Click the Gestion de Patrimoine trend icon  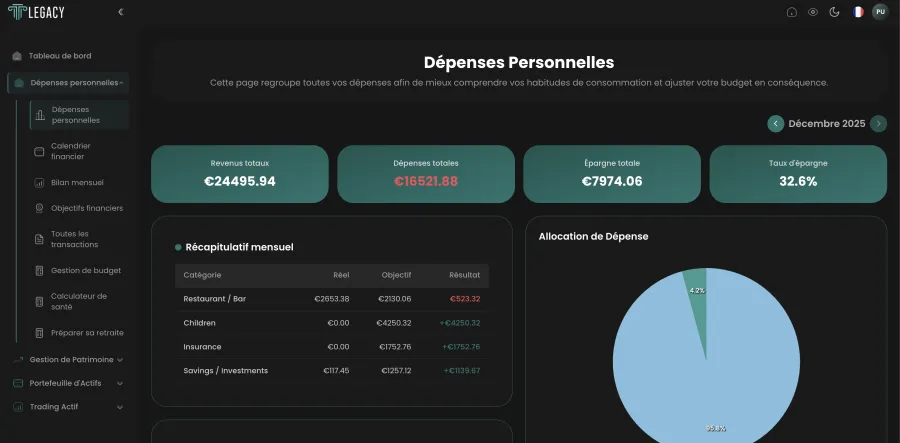[18, 360]
